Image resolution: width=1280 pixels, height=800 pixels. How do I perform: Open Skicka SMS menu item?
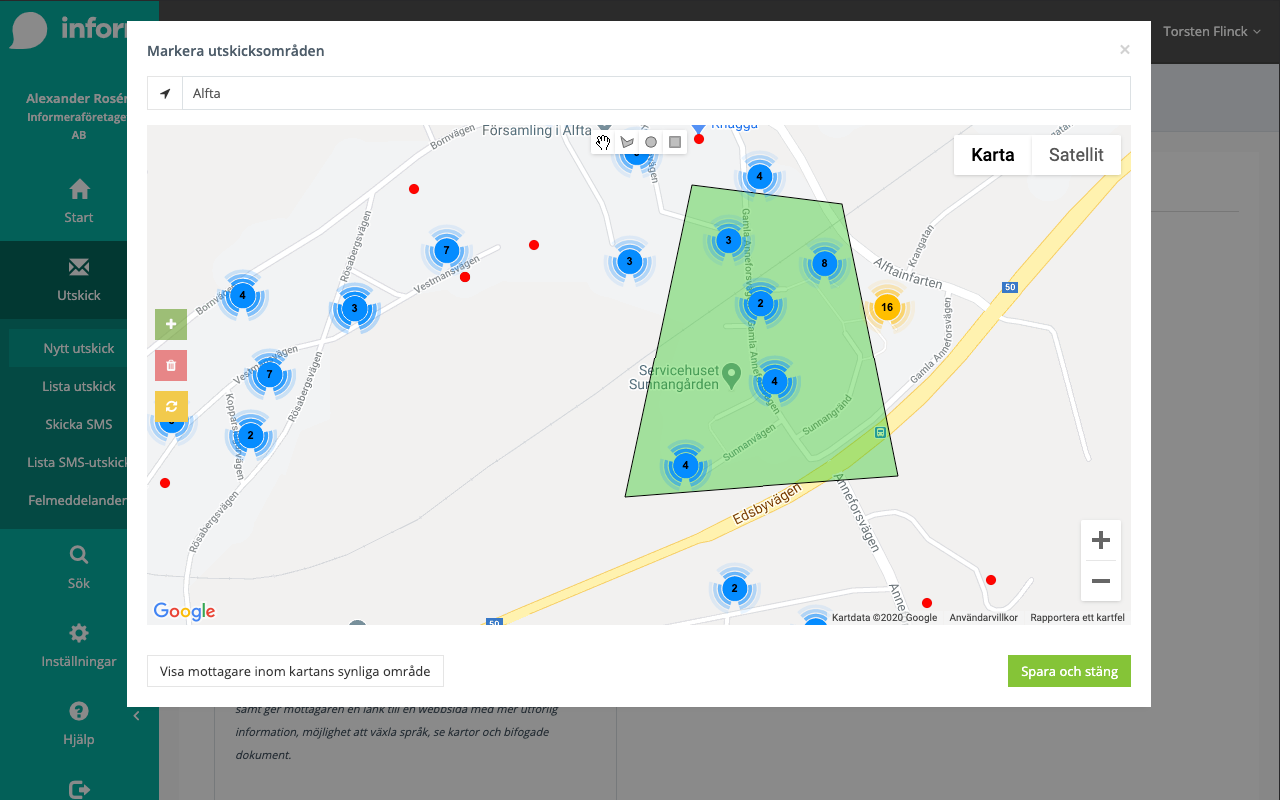pyautogui.click(x=79, y=424)
